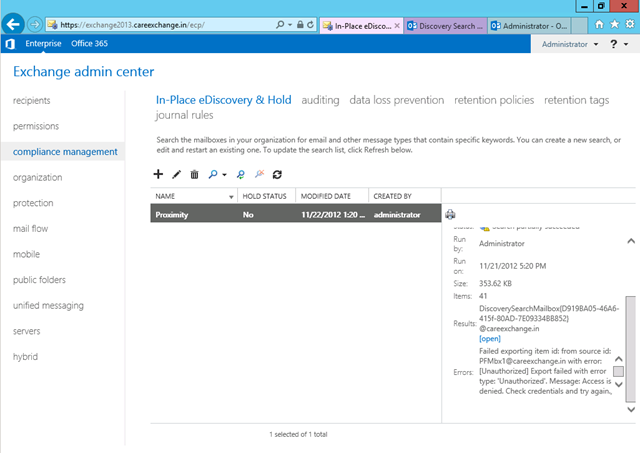This screenshot has height=453, width=640.
Task: Switch to Administrator - O... browser tab
Action: (x=529, y=26)
